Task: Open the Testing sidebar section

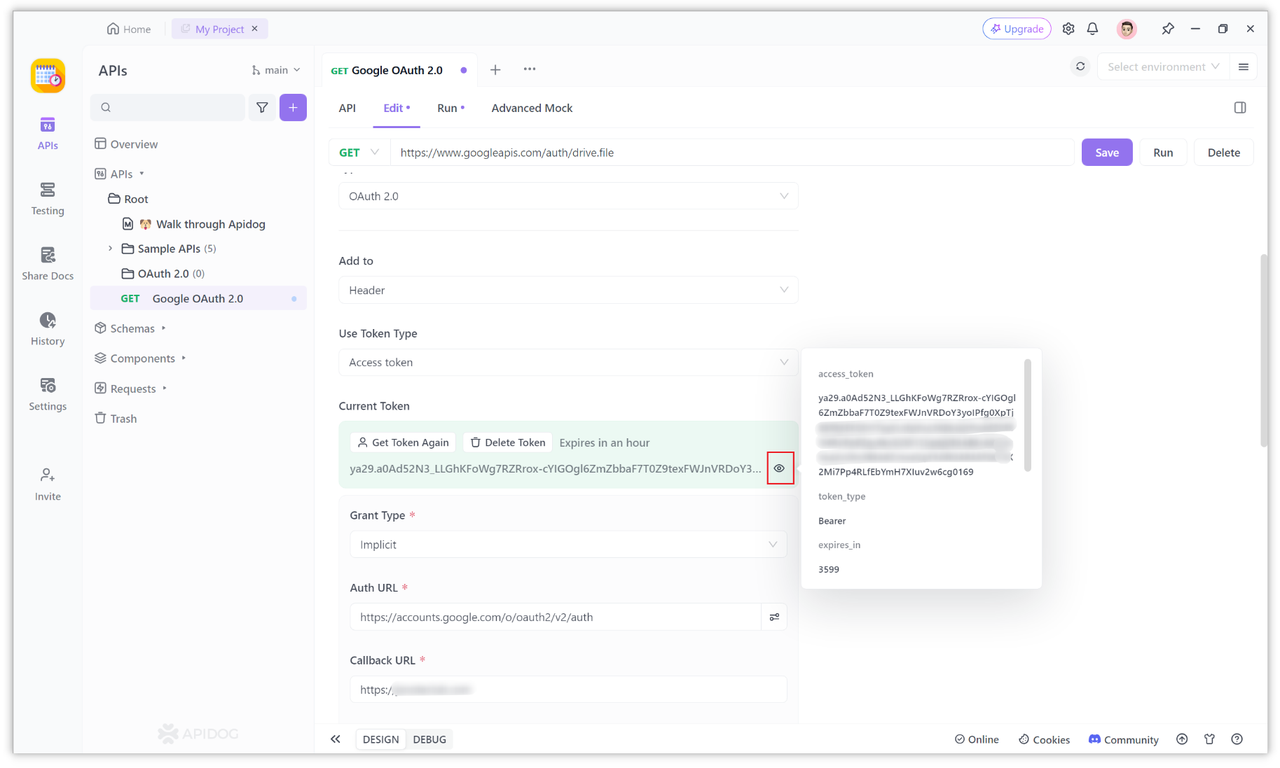Action: (47, 199)
